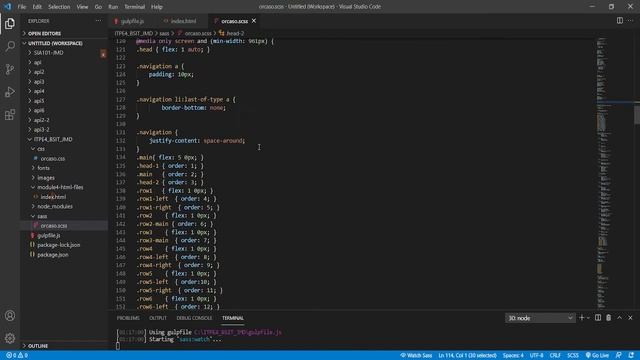Image resolution: width=640 pixels, height=360 pixels.
Task: Change indentation via Spaces: 4
Action: (513, 355)
